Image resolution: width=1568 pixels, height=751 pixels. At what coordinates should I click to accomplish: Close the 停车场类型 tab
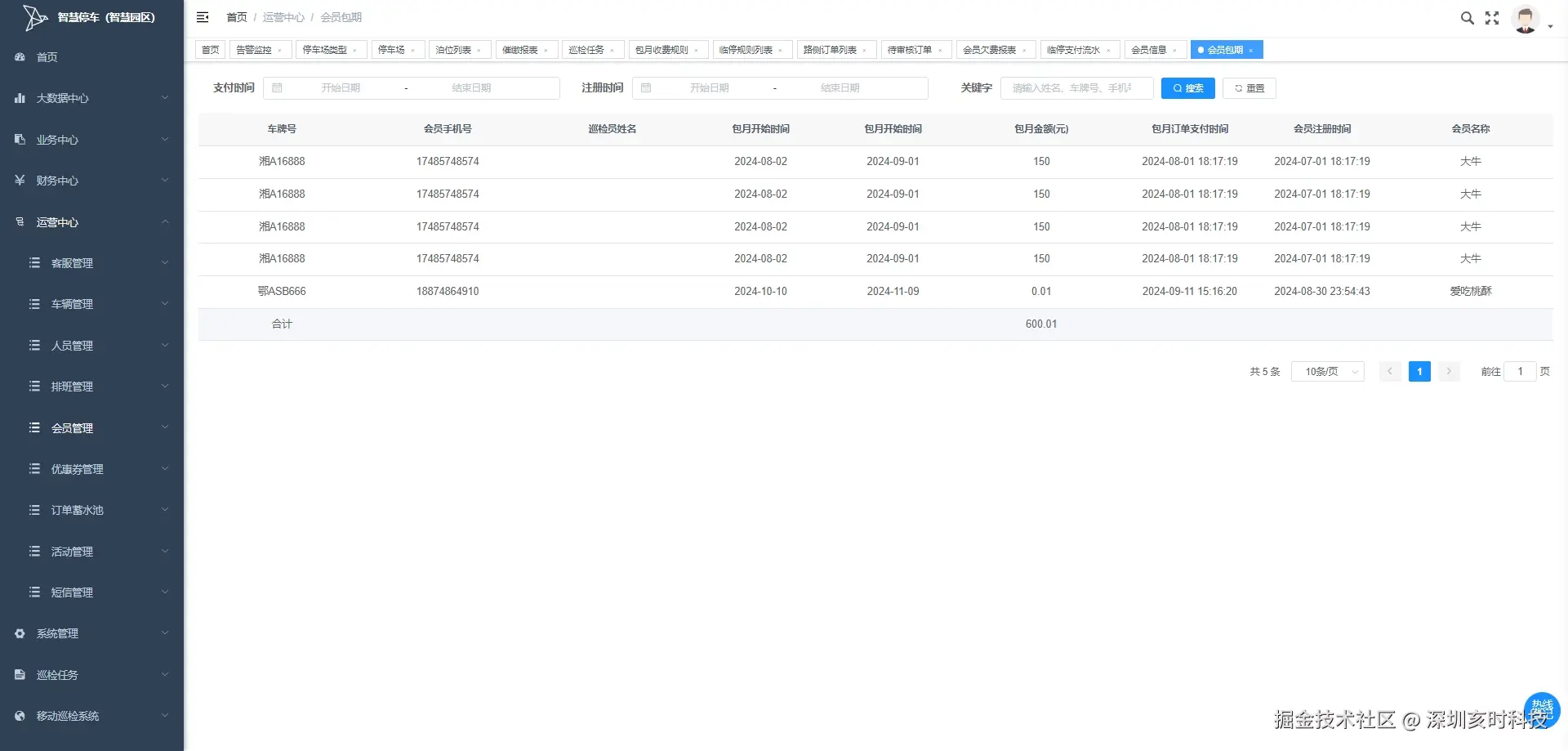tap(354, 51)
